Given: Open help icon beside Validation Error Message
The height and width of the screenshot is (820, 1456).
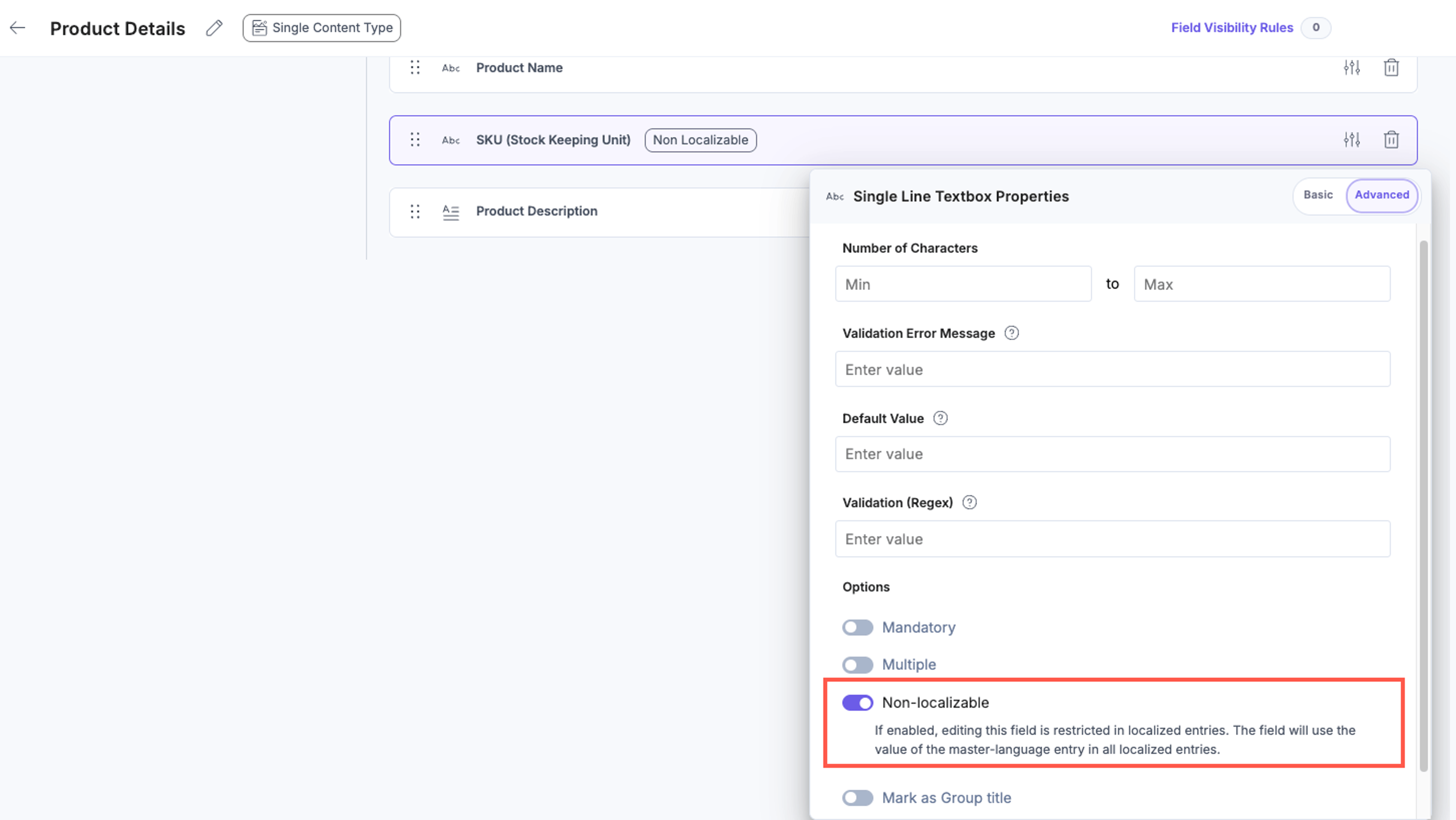Looking at the screenshot, I should click(x=1011, y=334).
